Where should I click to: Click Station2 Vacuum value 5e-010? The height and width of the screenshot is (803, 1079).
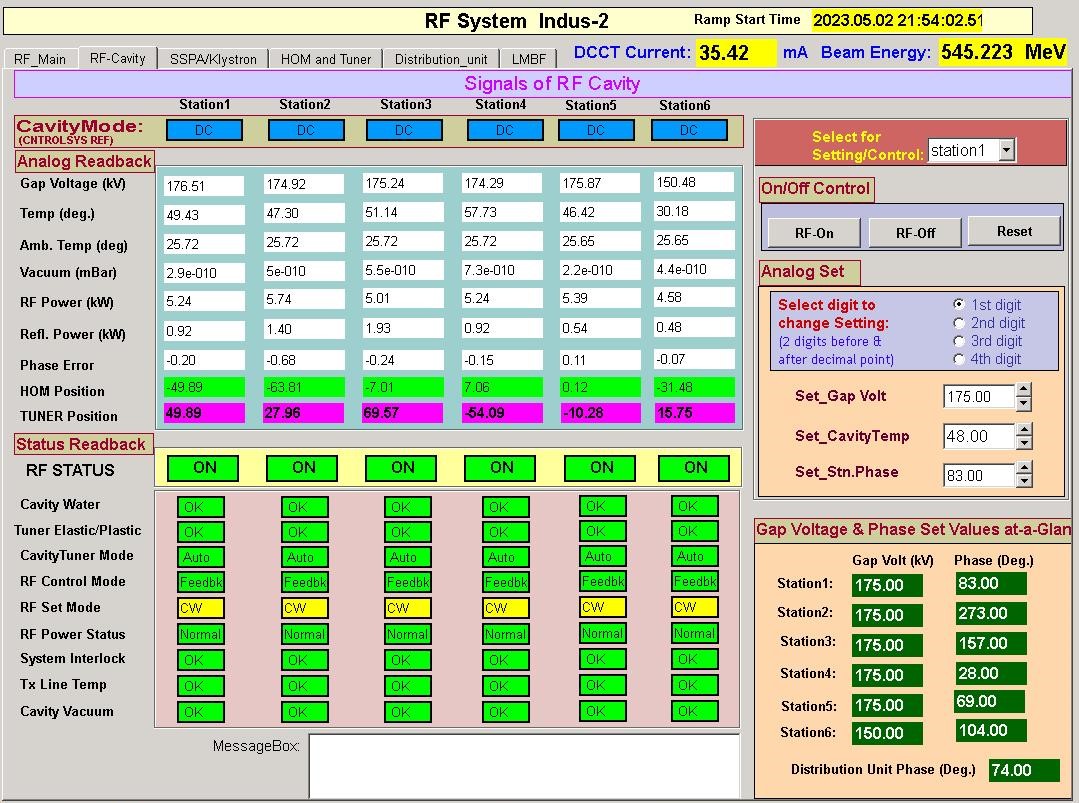click(x=303, y=271)
